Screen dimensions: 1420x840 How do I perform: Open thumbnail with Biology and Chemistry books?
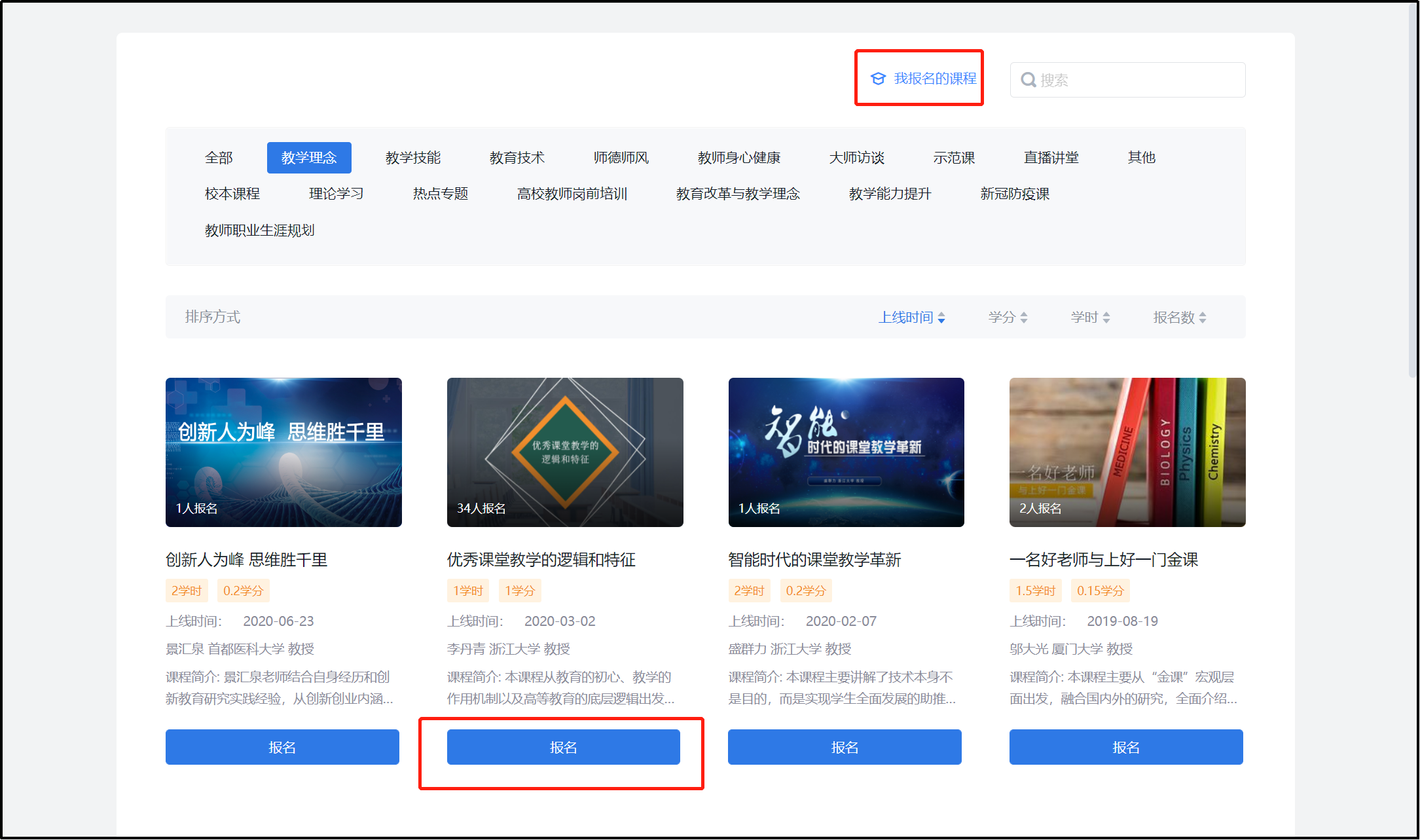pyautogui.click(x=1127, y=452)
